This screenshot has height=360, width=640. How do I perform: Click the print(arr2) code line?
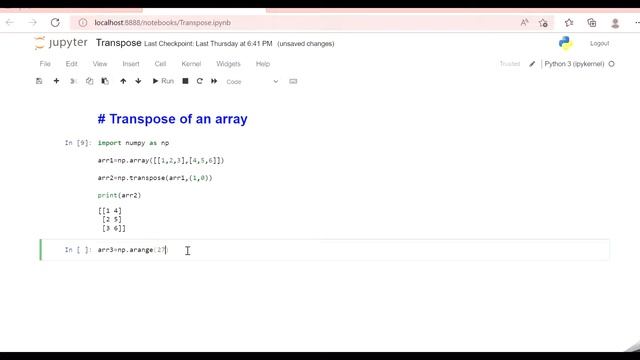click(x=119, y=196)
